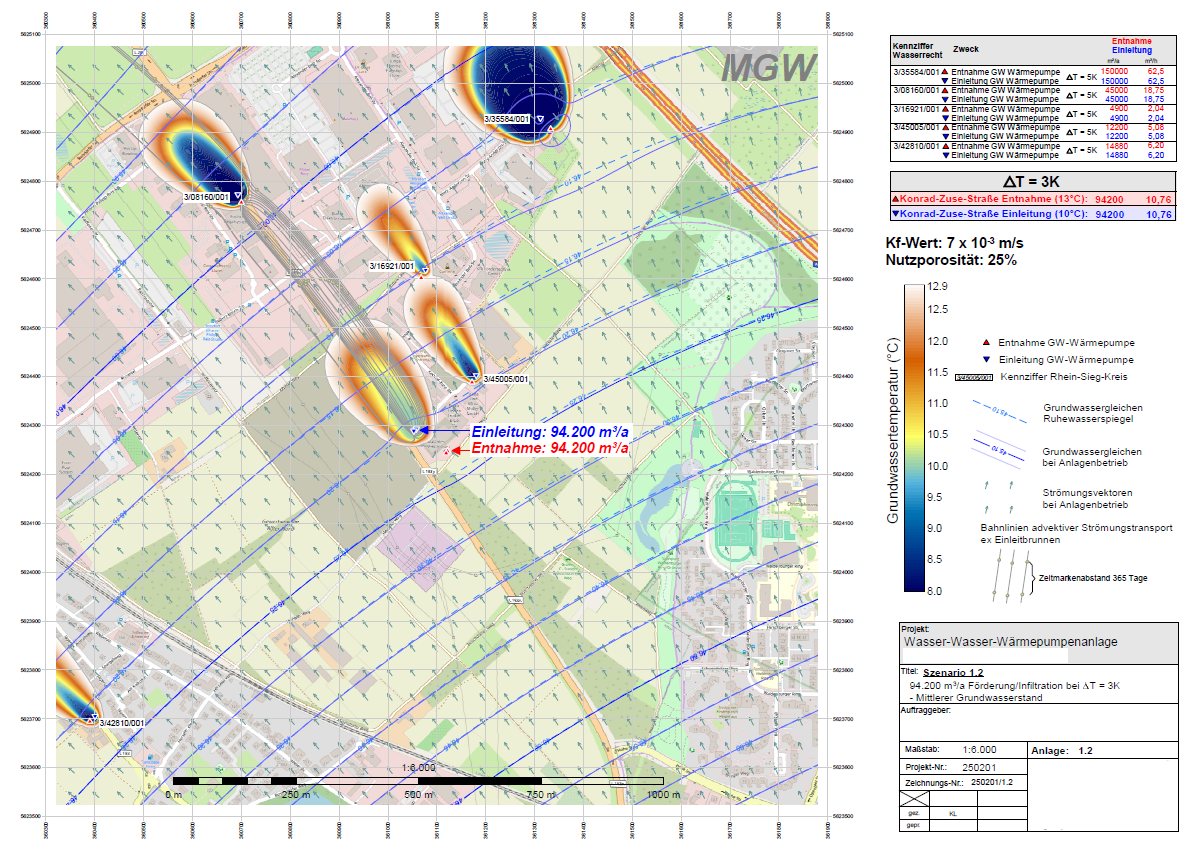The height and width of the screenshot is (846, 1187).
Task: Click the 'Einleitung: 94.200 m³/a' map label
Action: pyautogui.click(x=551, y=431)
